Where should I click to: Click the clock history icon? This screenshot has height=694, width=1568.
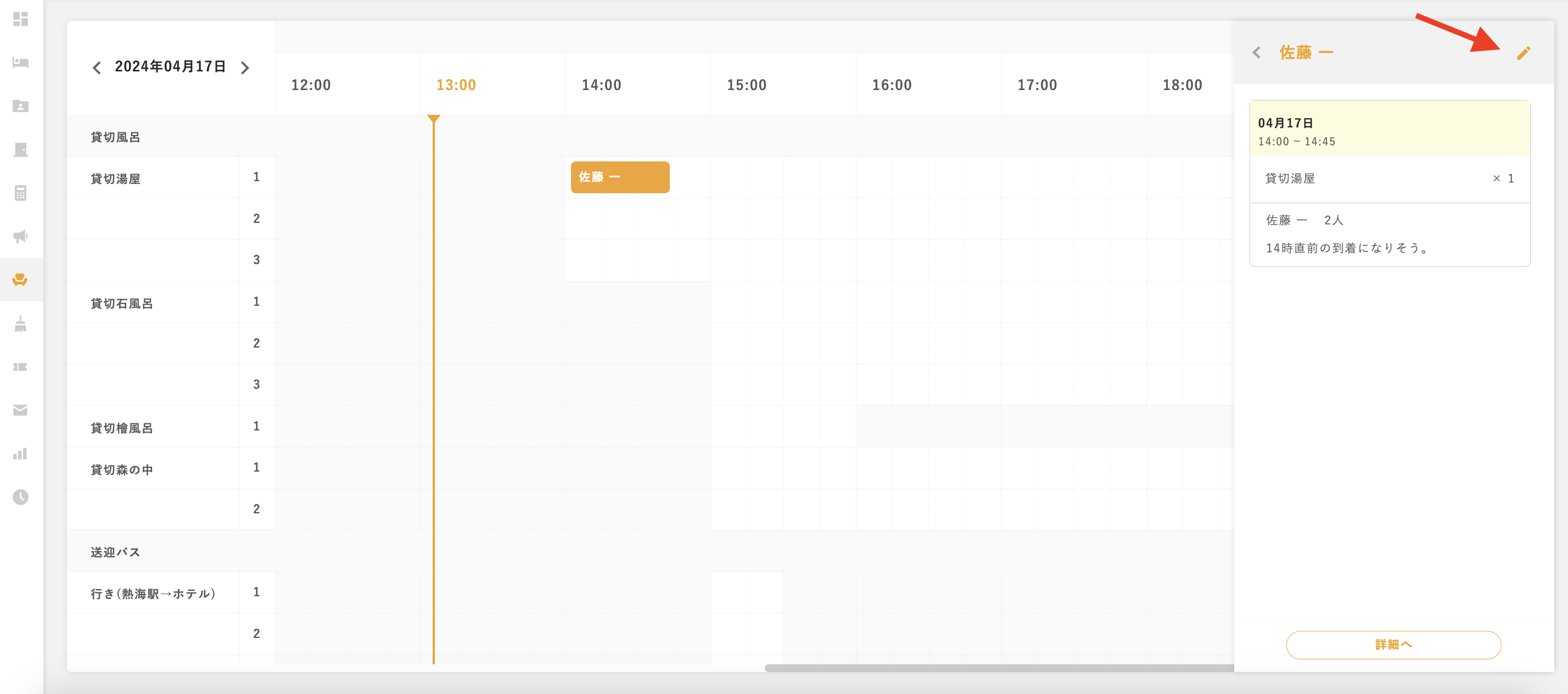[21, 497]
